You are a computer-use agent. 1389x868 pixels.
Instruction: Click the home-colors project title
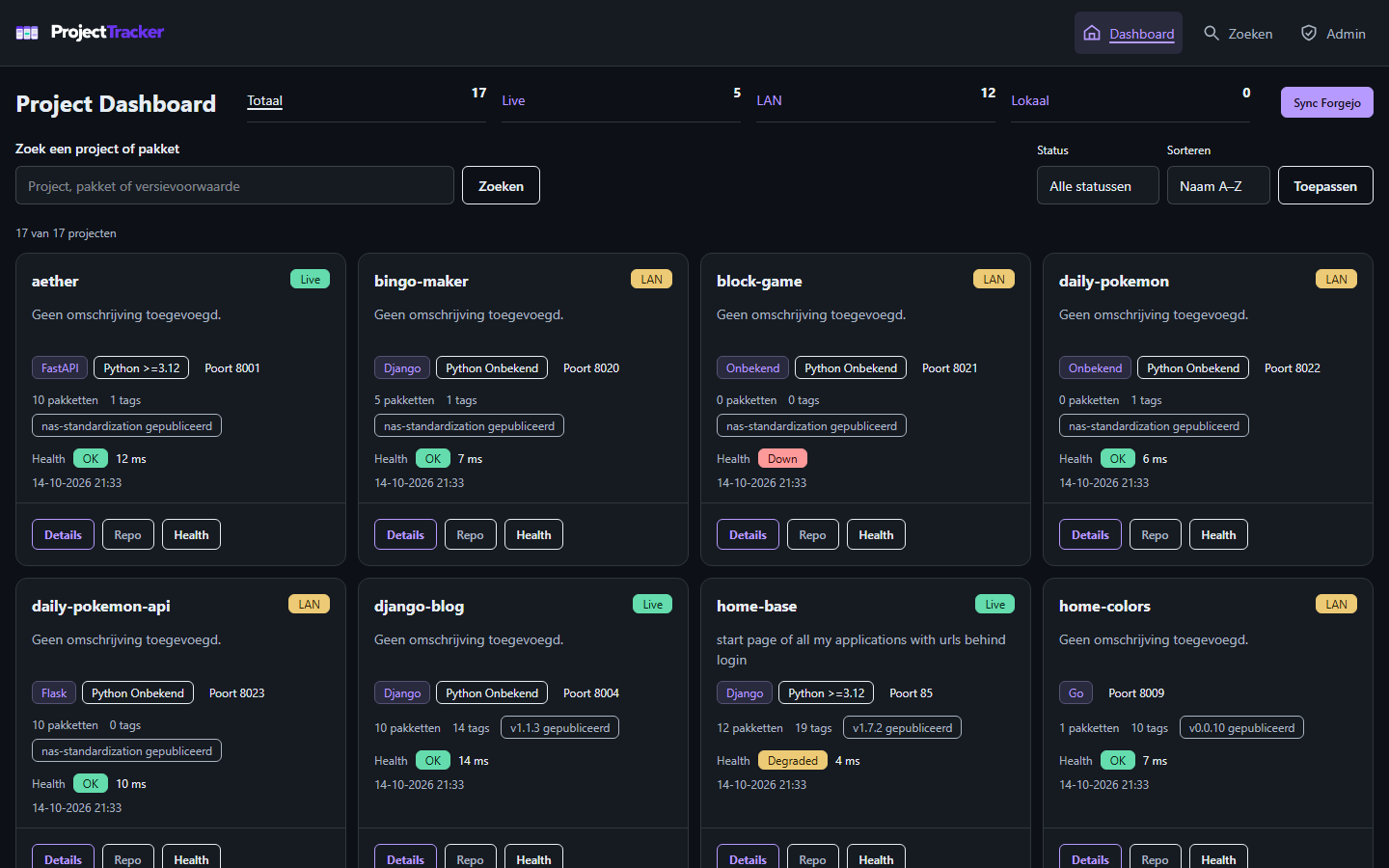click(x=1104, y=606)
